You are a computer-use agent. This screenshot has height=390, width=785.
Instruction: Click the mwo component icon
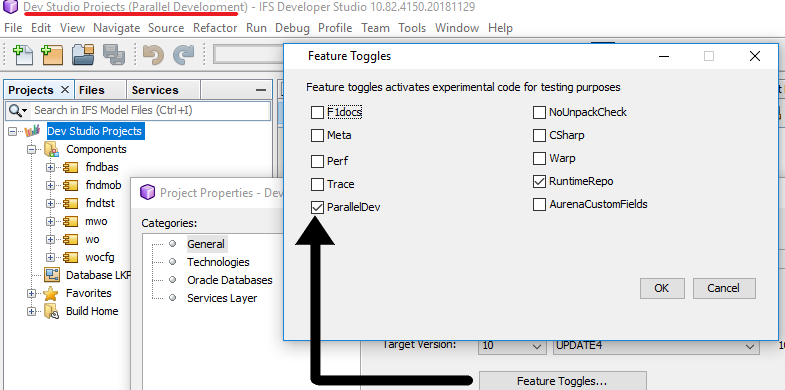tap(71, 221)
